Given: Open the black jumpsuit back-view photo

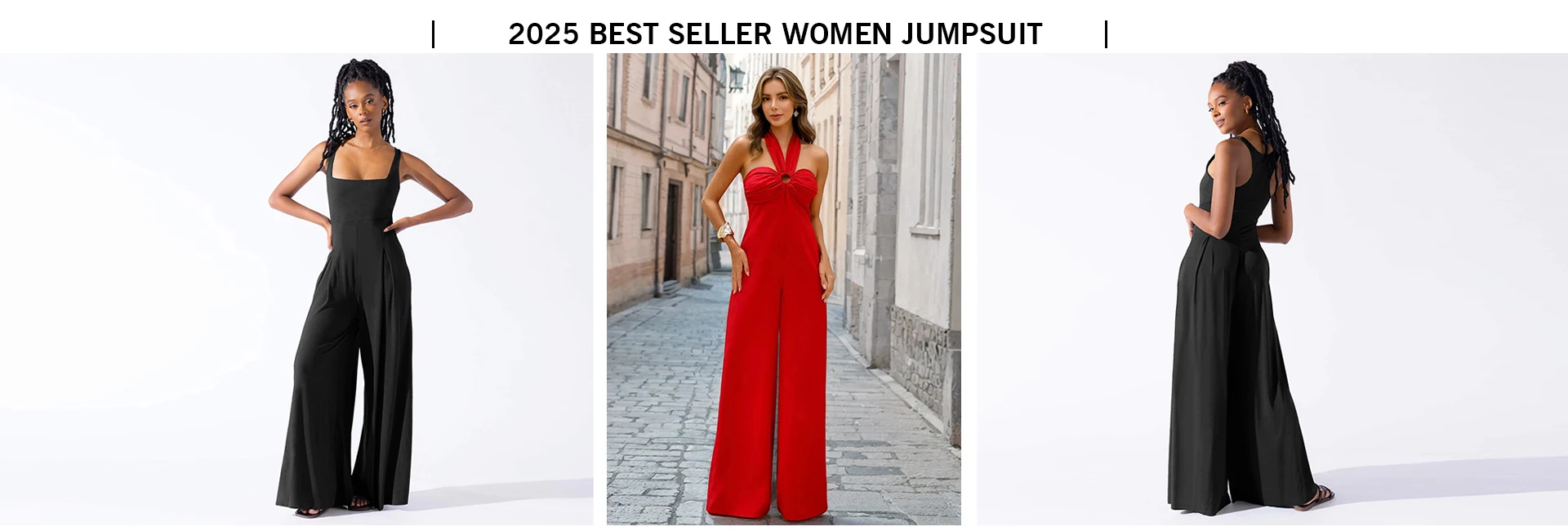Looking at the screenshot, I should point(1272,289).
